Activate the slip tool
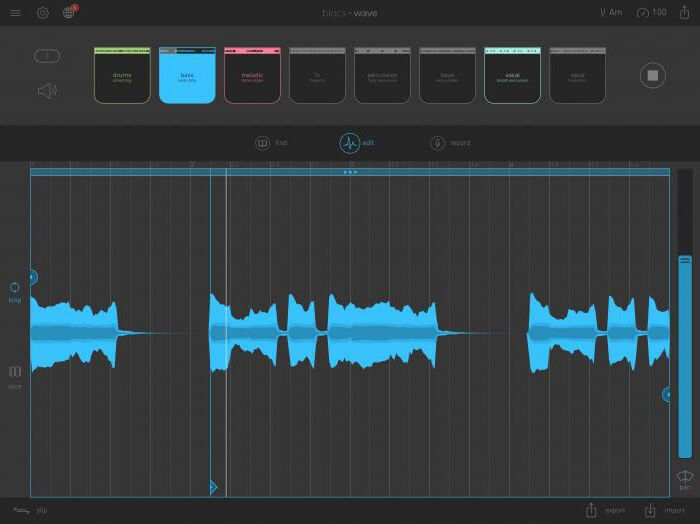 (30, 510)
